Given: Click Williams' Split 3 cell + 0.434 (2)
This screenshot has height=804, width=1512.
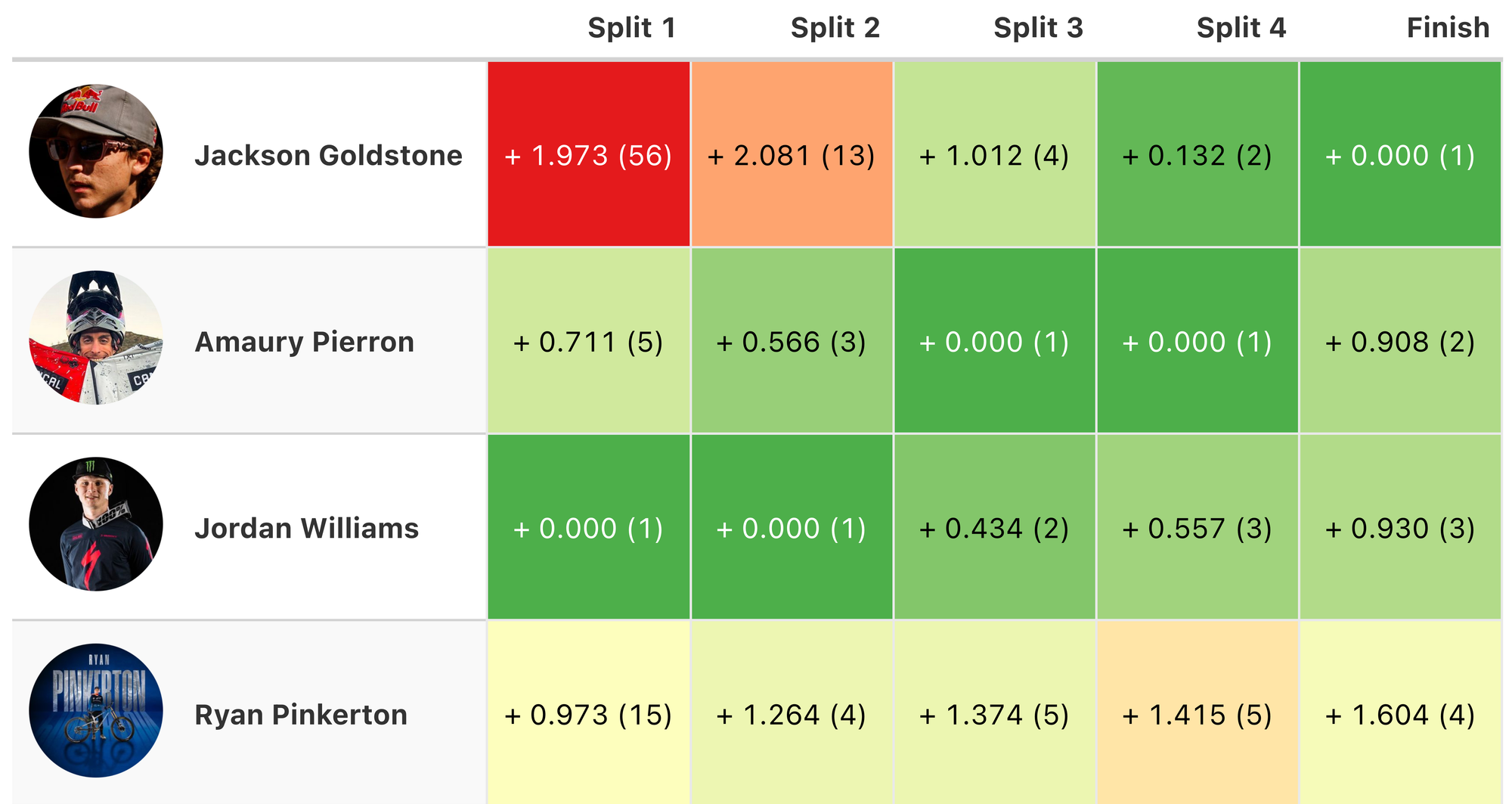Looking at the screenshot, I should (x=994, y=529).
